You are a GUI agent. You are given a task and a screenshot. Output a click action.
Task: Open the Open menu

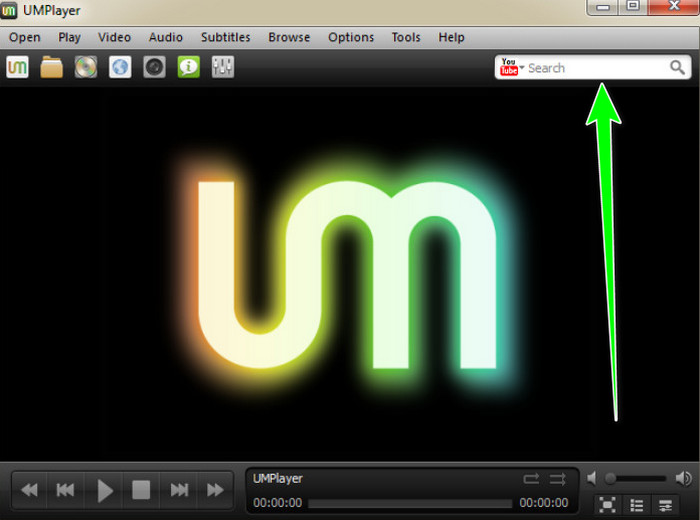[25, 37]
